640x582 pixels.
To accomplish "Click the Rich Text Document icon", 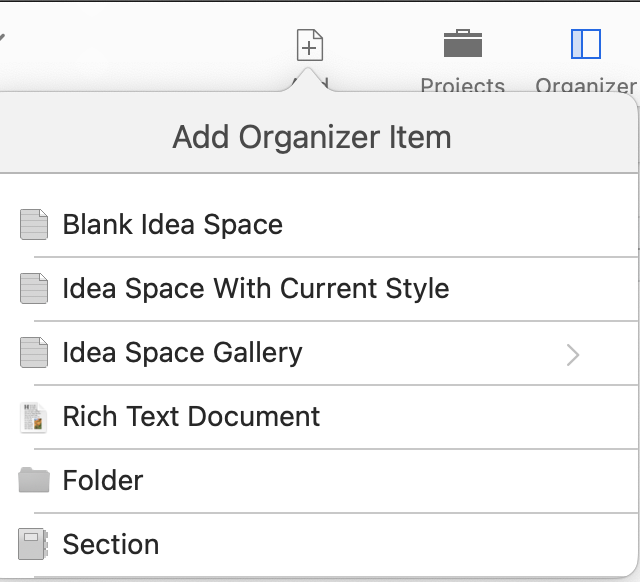I will [x=34, y=417].
